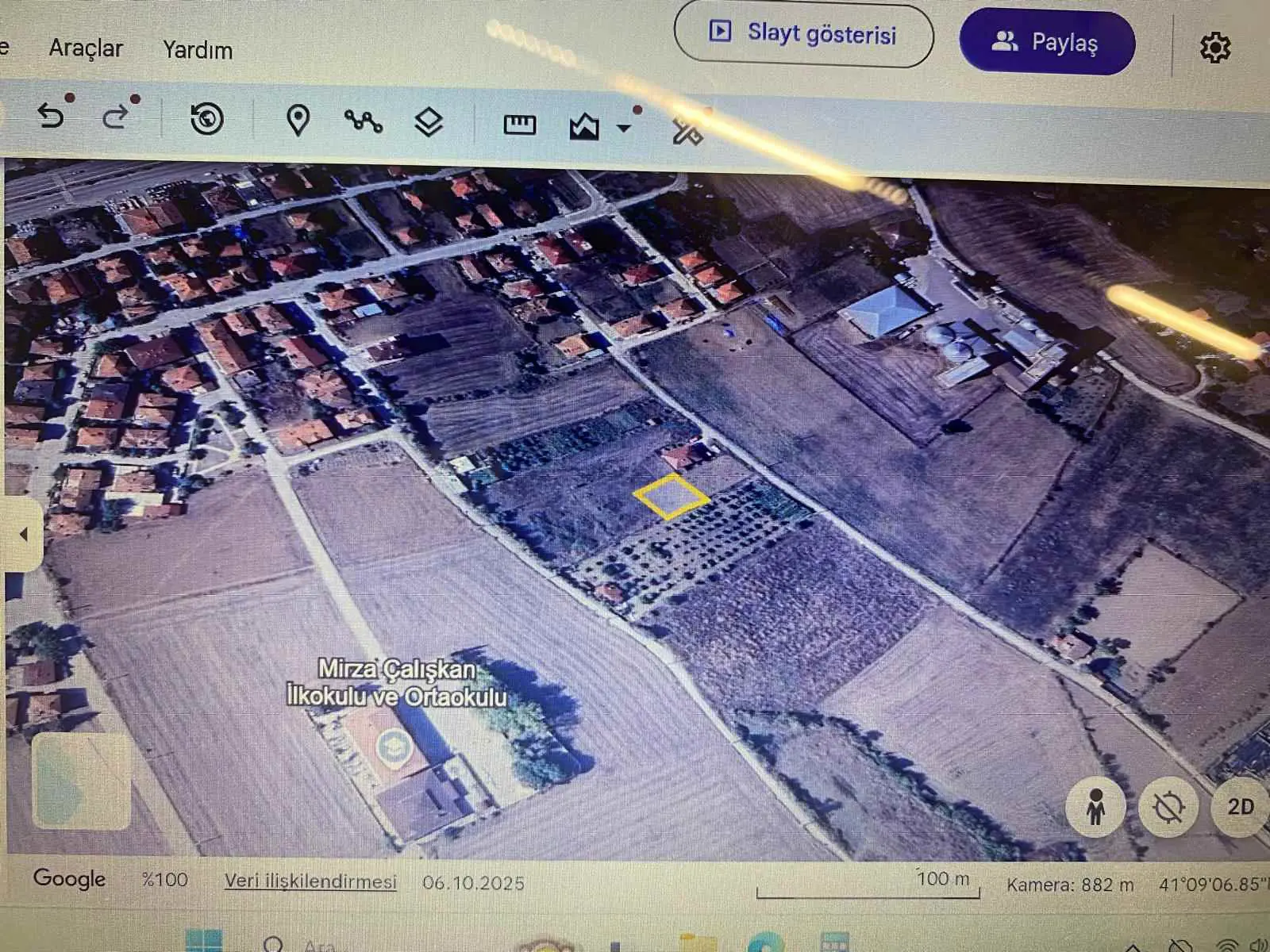This screenshot has height=952, width=1270.
Task: Click the 100 m scale bar
Action: (868, 884)
